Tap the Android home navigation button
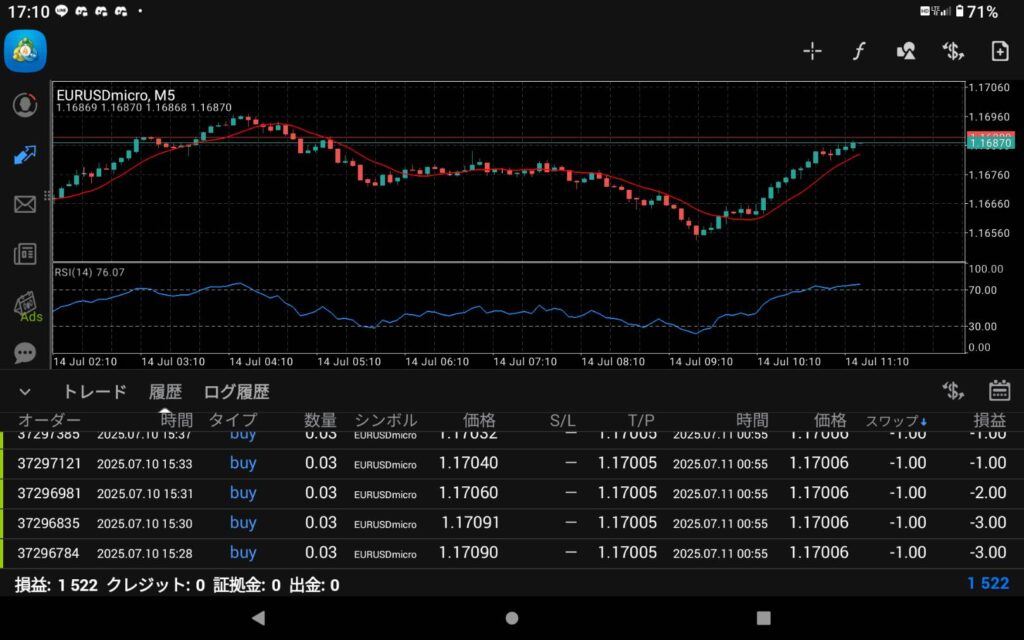1024x640 pixels. pos(512,618)
